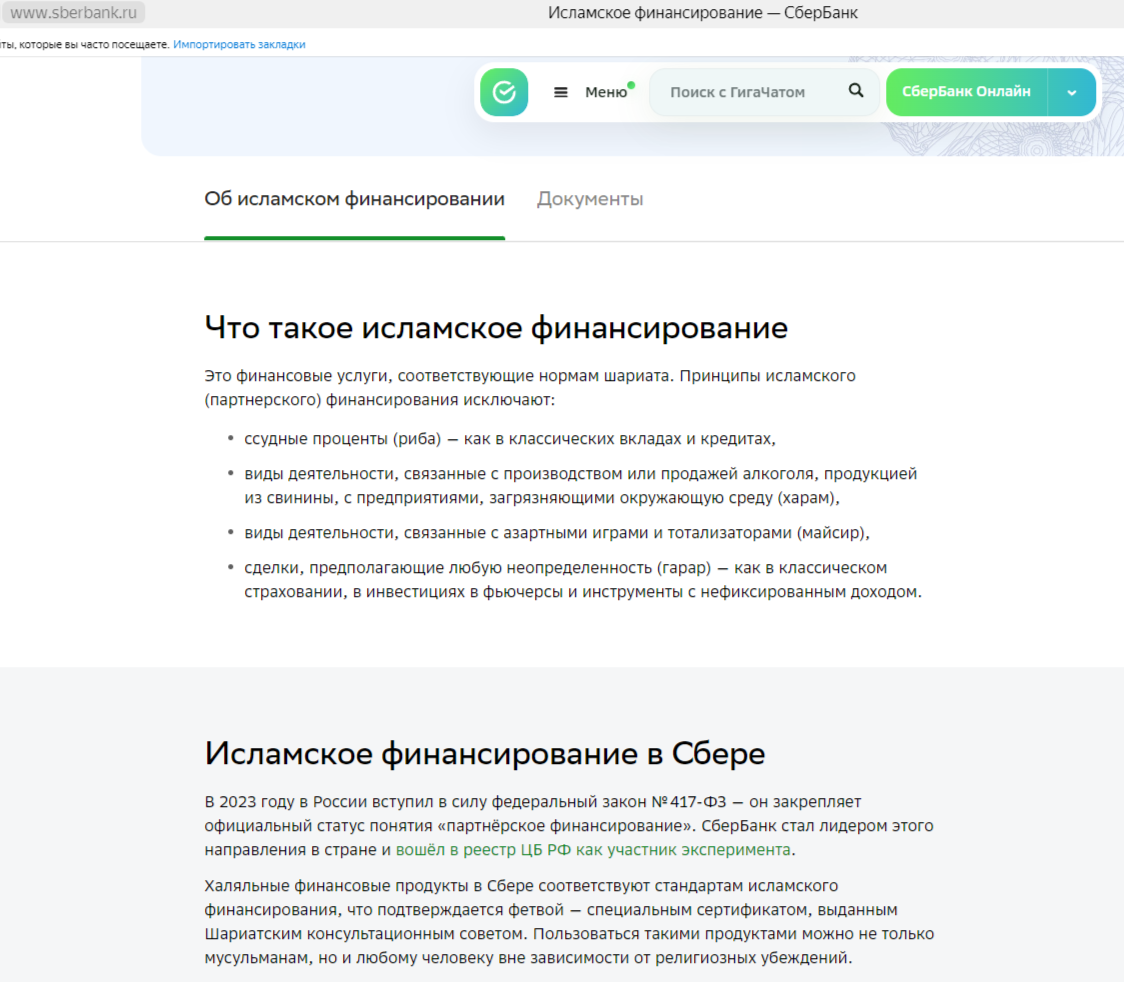Image resolution: width=1124 pixels, height=982 pixels.
Task: Click the bullet mentioning алкоголя and харам
Action: (x=581, y=486)
